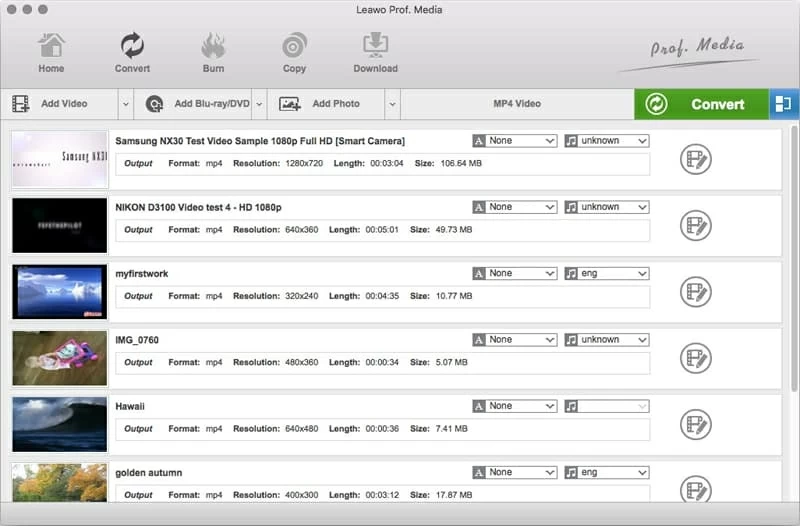Expand the Add Video dropdown arrow

pyautogui.click(x=125, y=104)
